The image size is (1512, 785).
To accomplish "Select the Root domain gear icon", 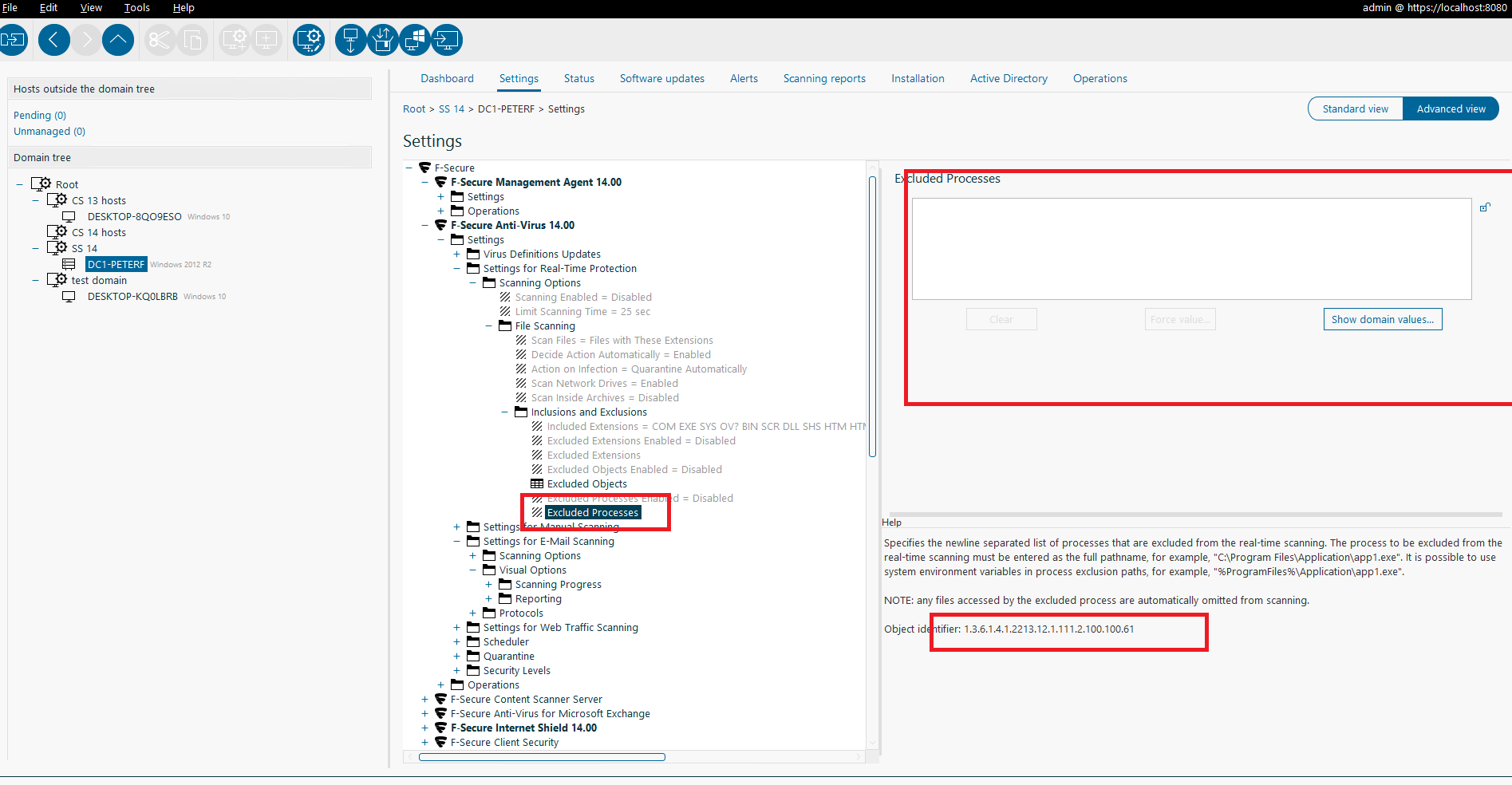I will click(41, 183).
